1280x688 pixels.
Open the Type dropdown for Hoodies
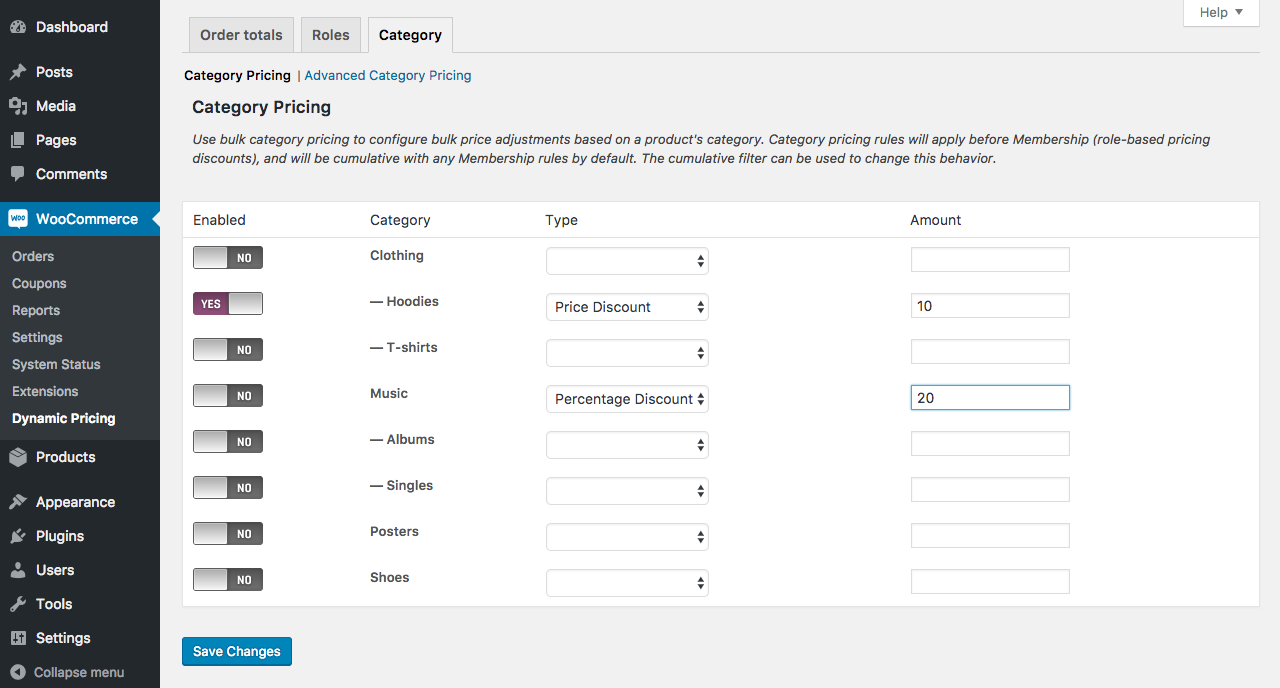click(x=627, y=307)
